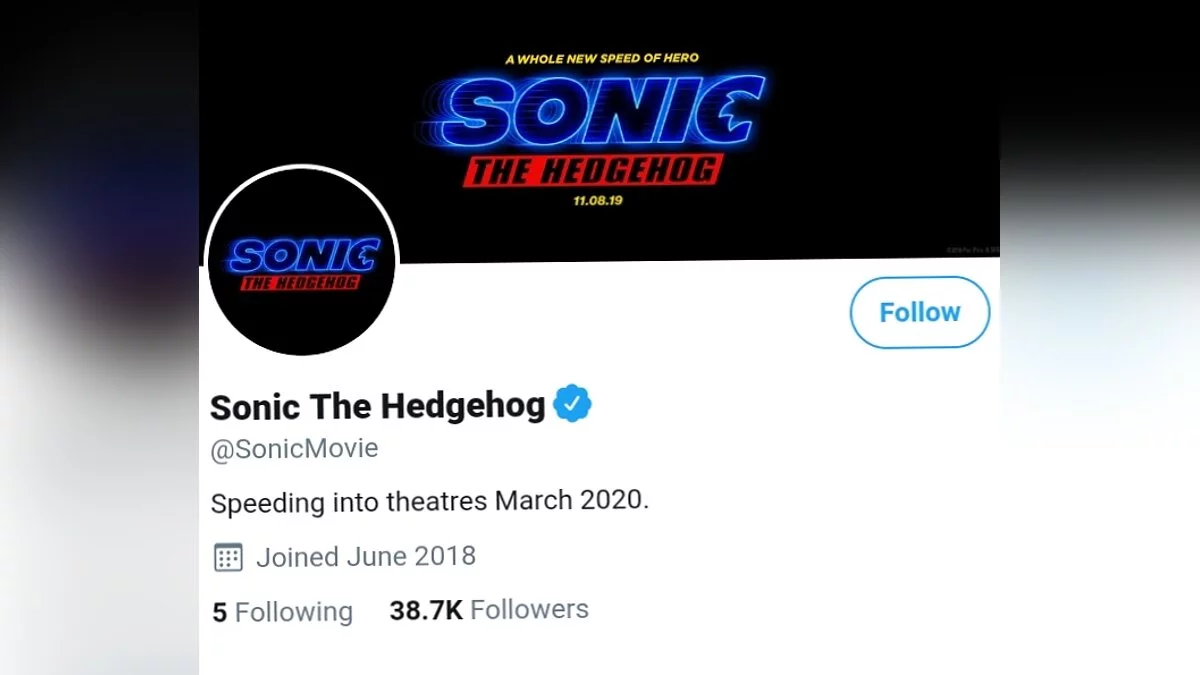This screenshot has height=675, width=1200.
Task: Click the large blue SONIC logo in the banner
Action: 600,111
